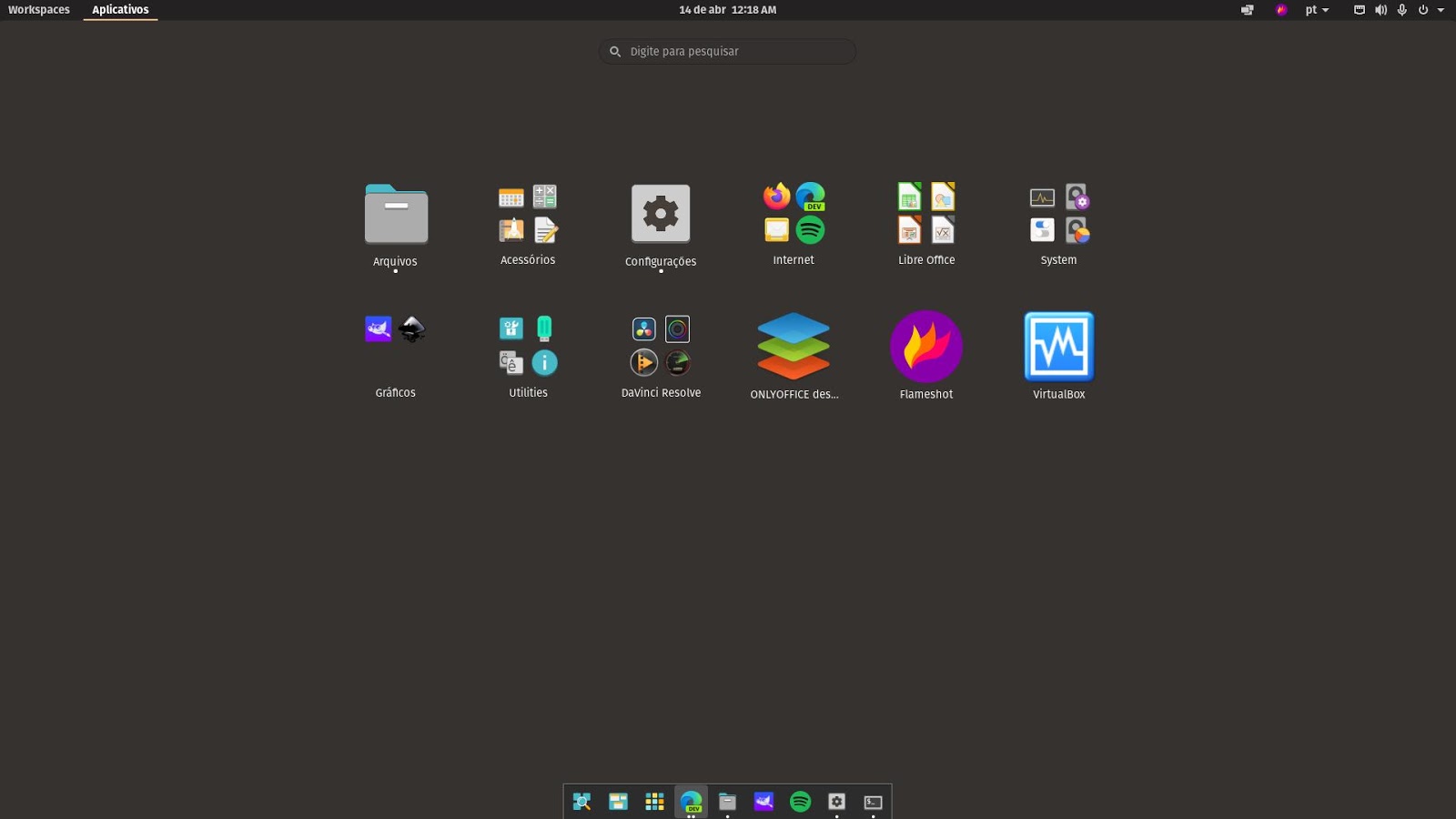The height and width of the screenshot is (819, 1456).
Task: Launch Configurações from the app grid
Action: point(661,215)
